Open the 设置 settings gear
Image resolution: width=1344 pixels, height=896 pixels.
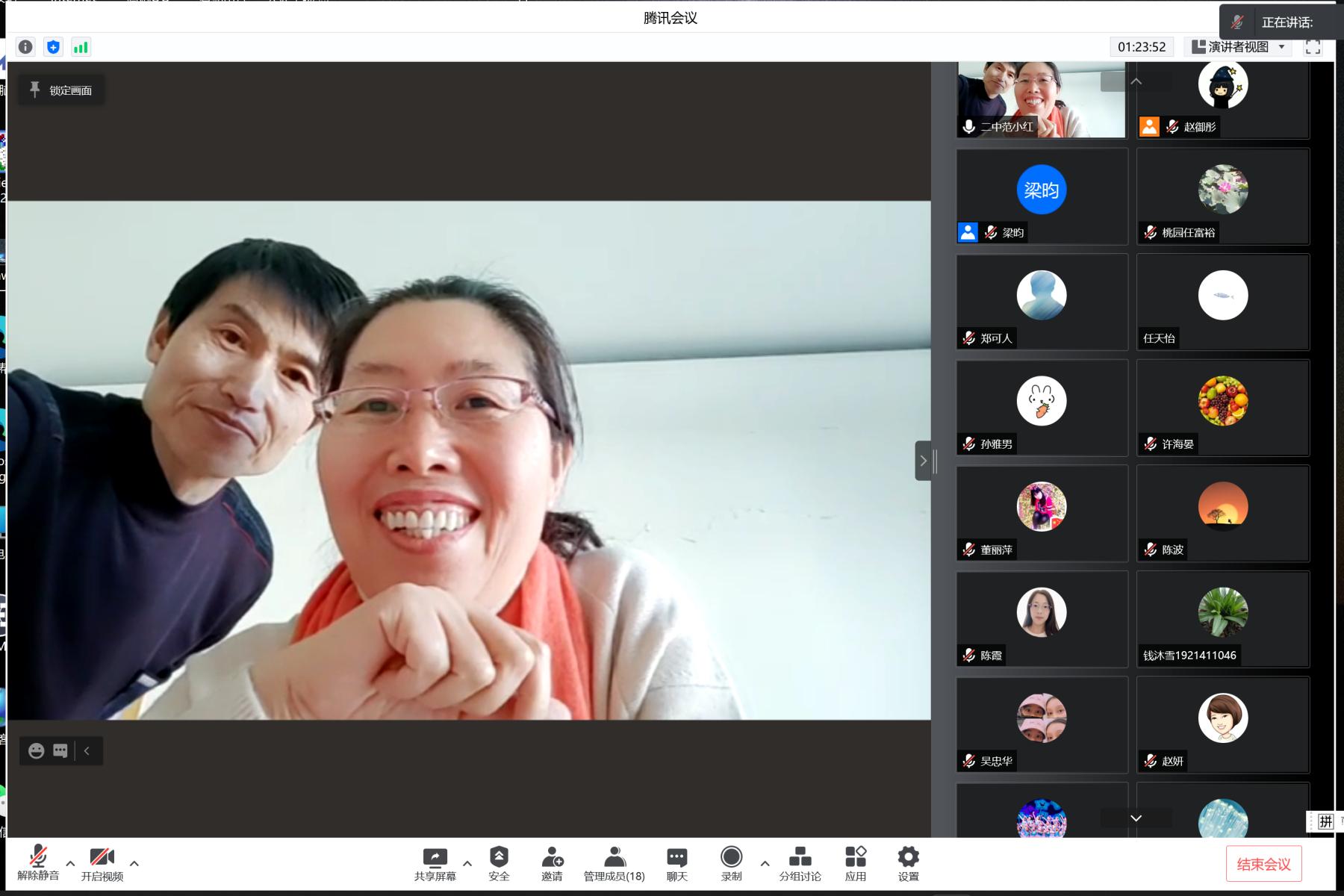908,863
